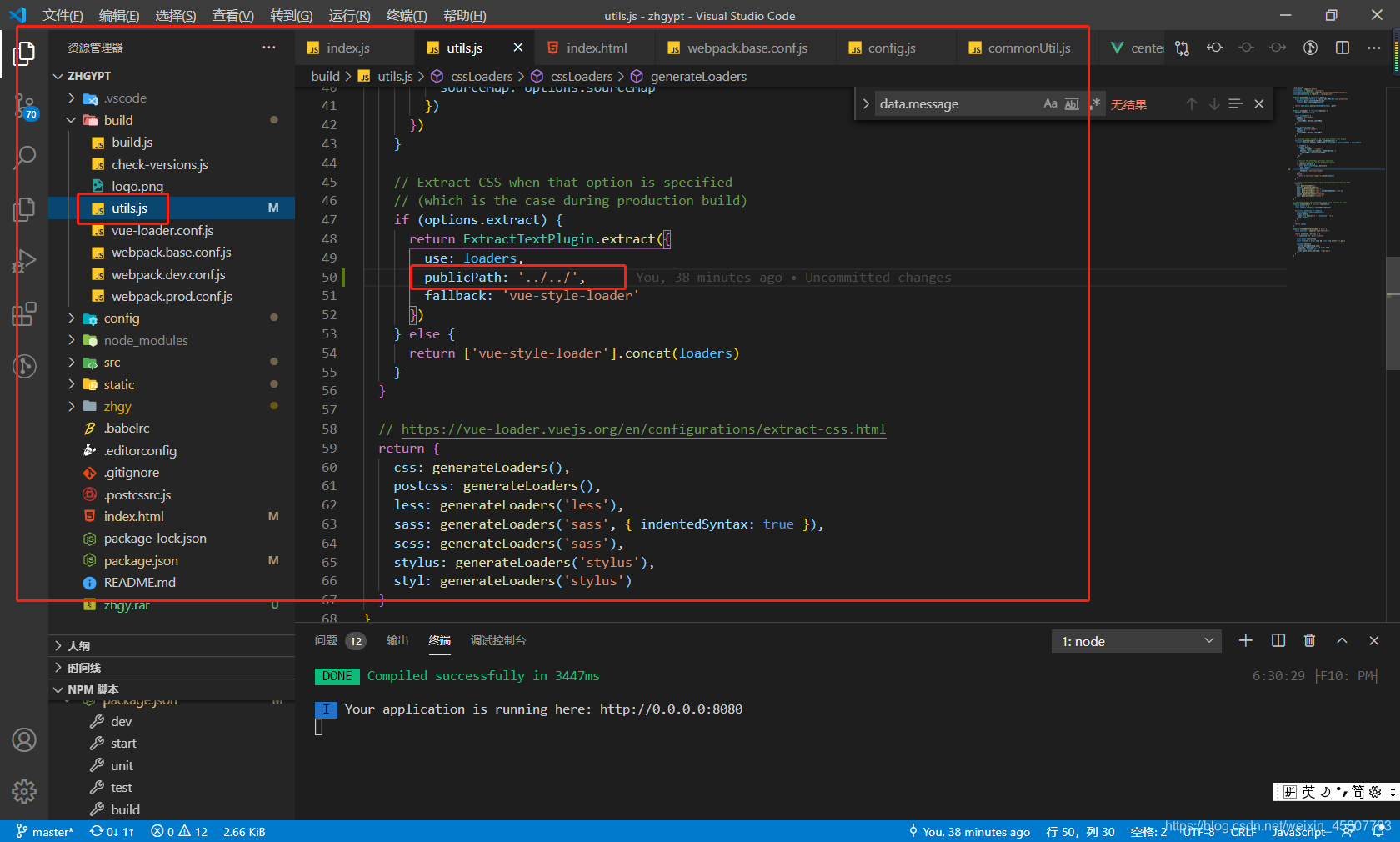Open the Source Control view with badge 70
This screenshot has height=842, width=1400.
(x=24, y=106)
